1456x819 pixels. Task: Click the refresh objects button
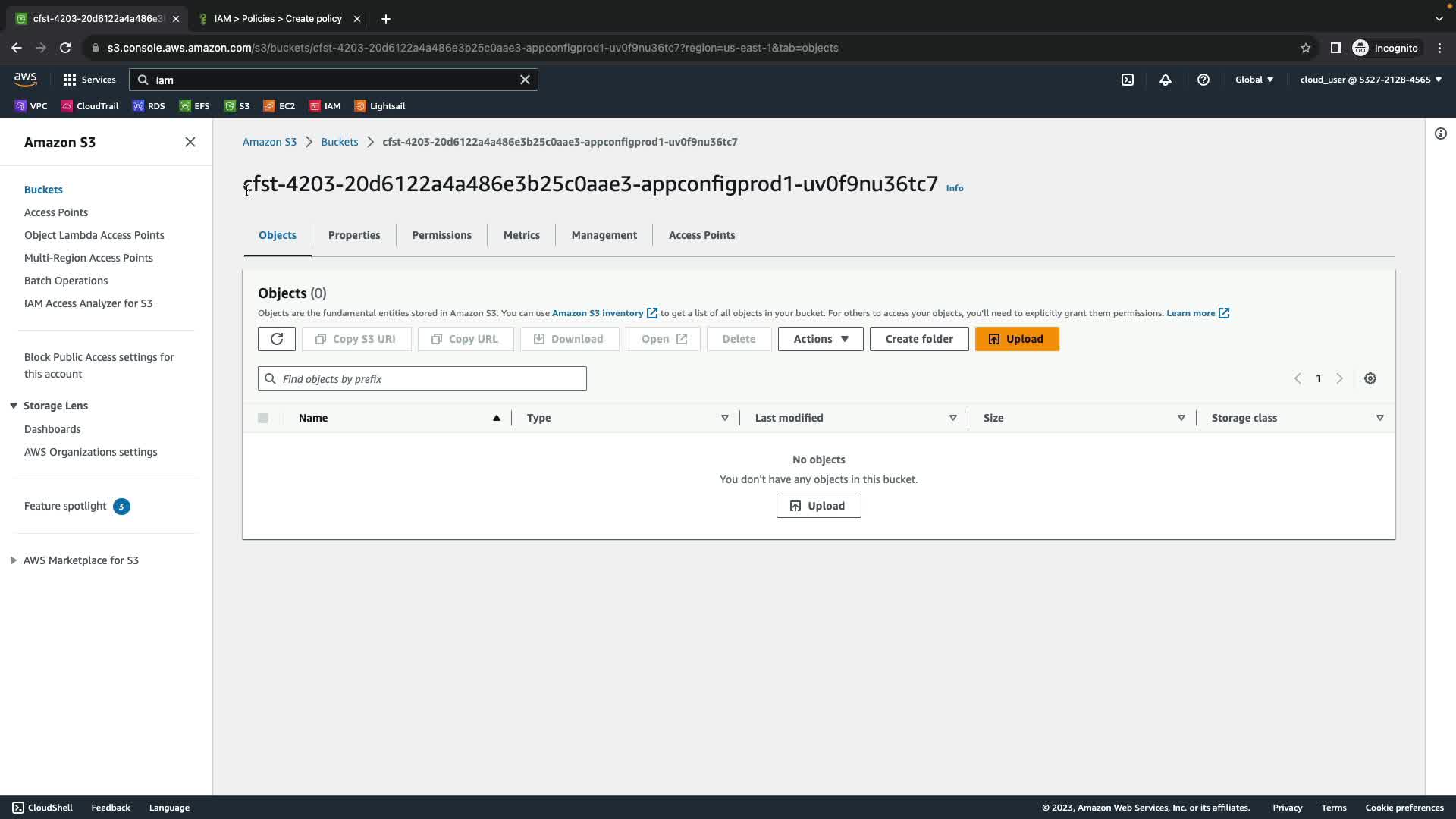pyautogui.click(x=276, y=339)
